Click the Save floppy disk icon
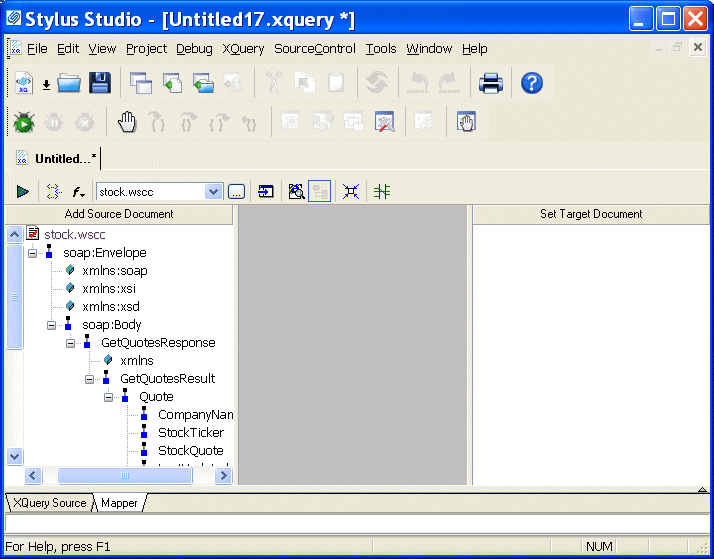The image size is (714, 559). click(x=100, y=83)
